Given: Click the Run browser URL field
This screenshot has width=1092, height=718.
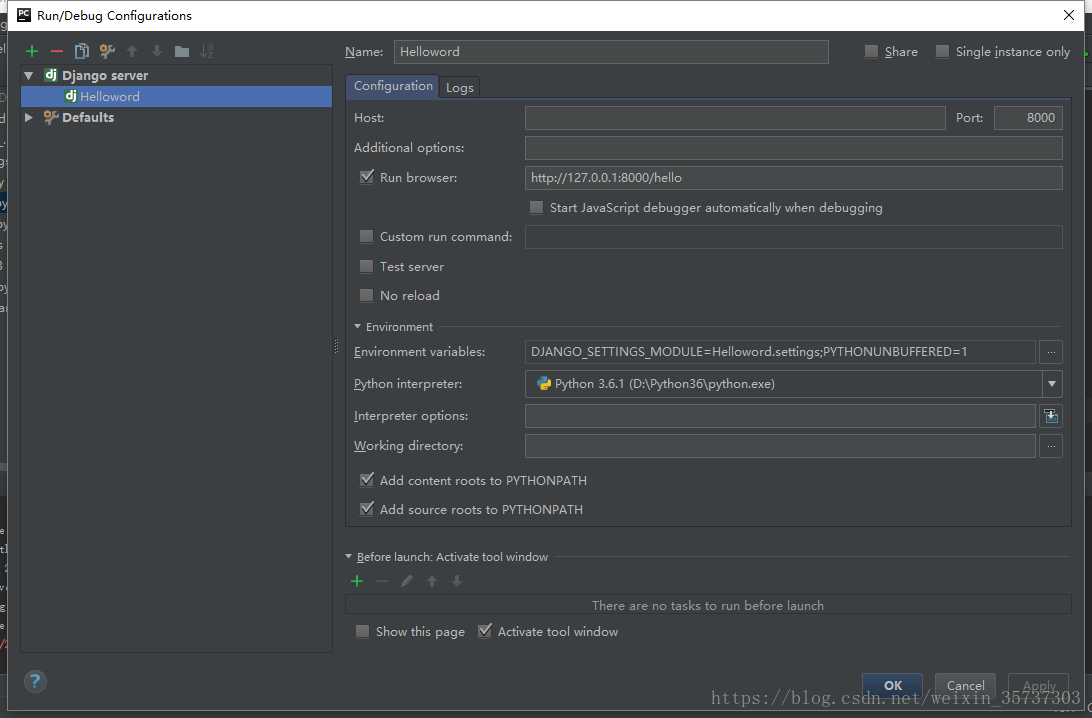Looking at the screenshot, I should coord(793,178).
